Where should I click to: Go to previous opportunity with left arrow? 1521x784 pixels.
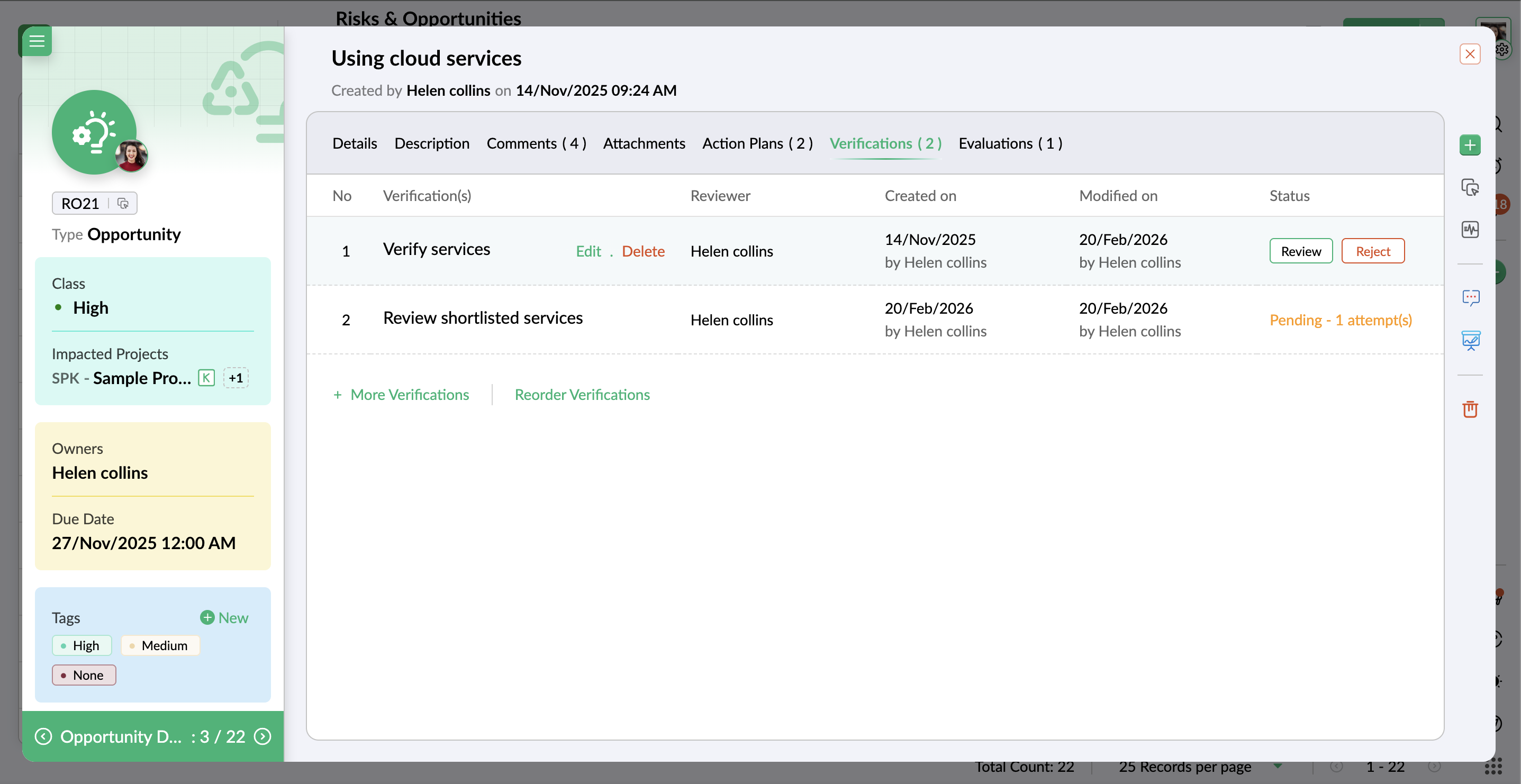(x=43, y=736)
